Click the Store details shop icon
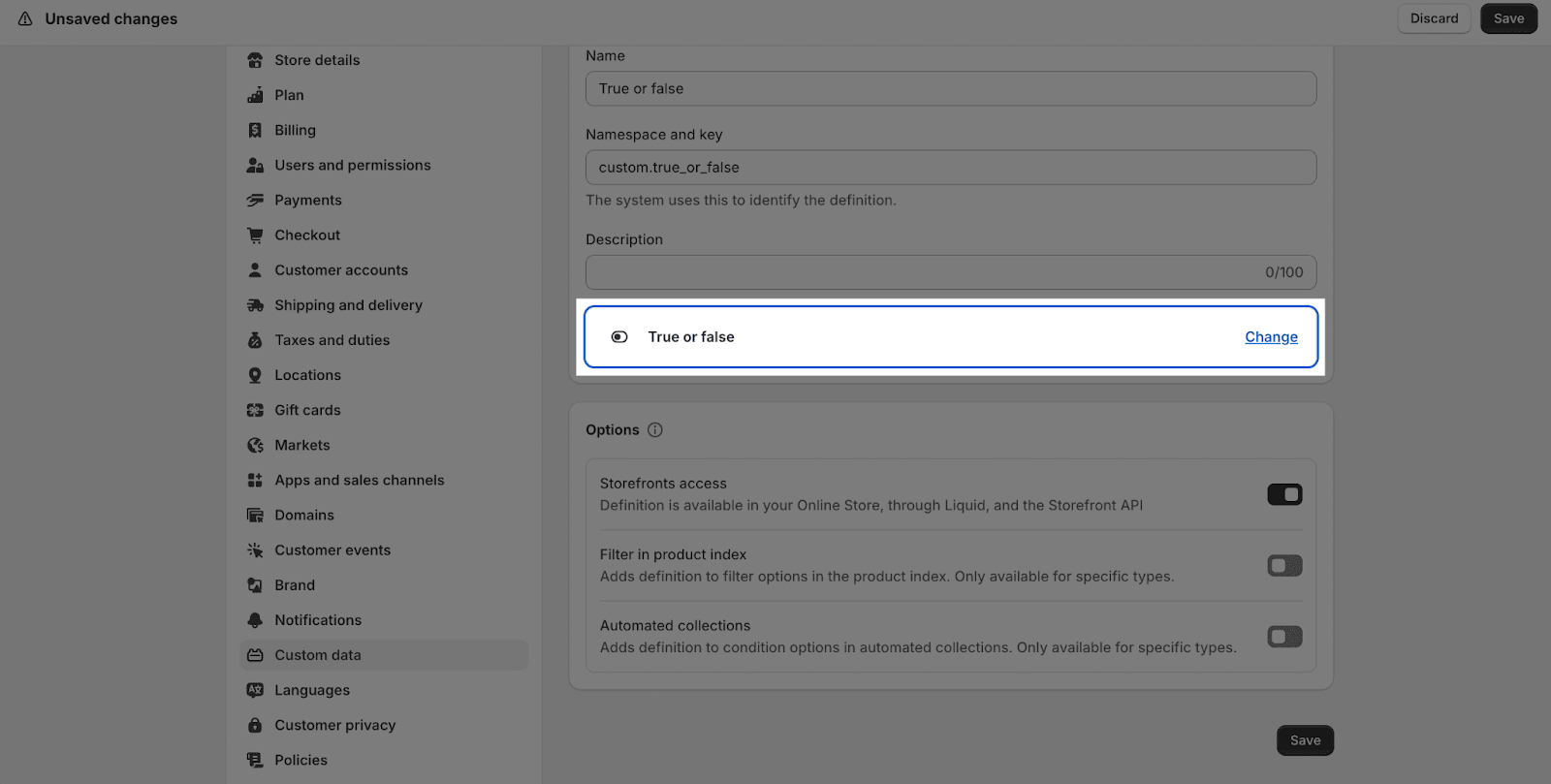This screenshot has width=1551, height=784. [255, 60]
